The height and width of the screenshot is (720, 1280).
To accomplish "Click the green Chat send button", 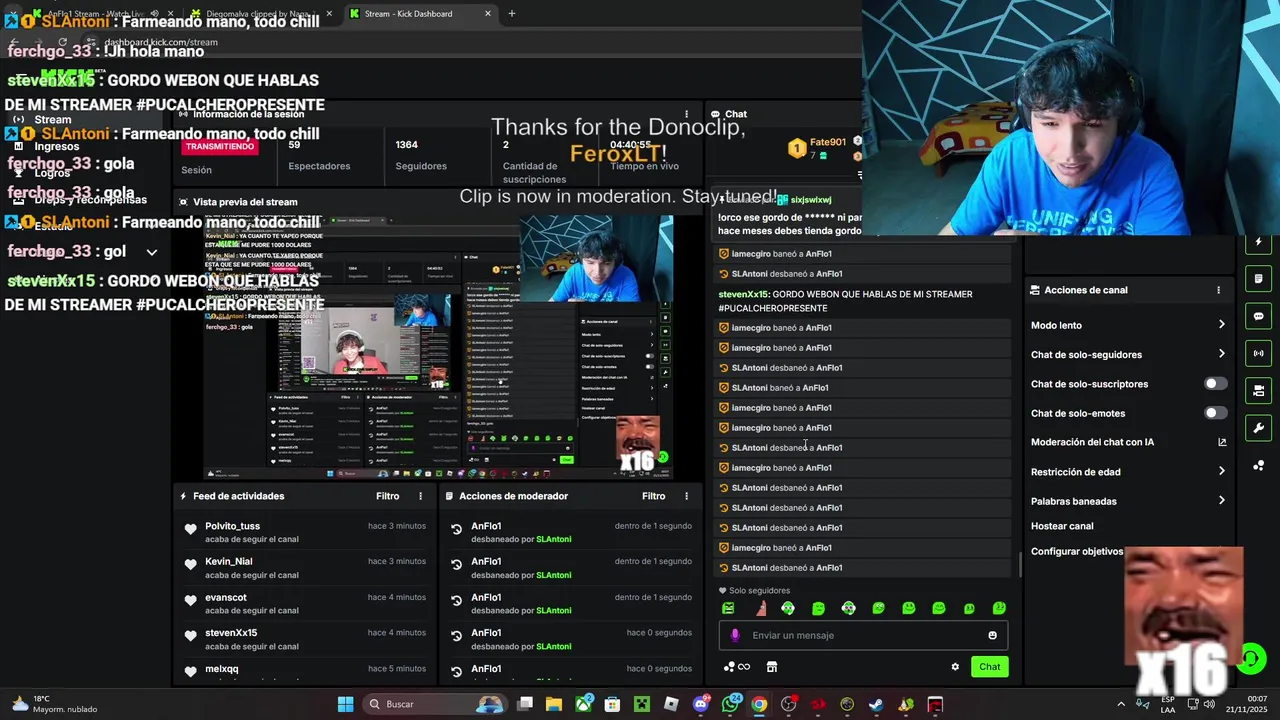I will [989, 667].
